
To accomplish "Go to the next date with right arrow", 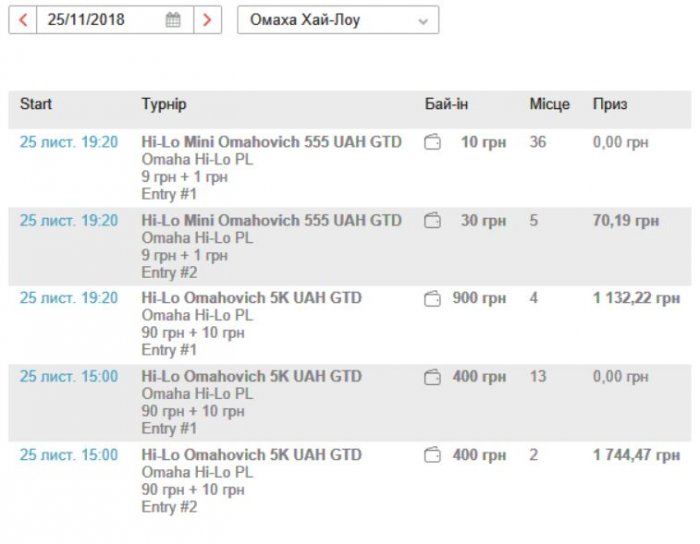I will 207,20.
